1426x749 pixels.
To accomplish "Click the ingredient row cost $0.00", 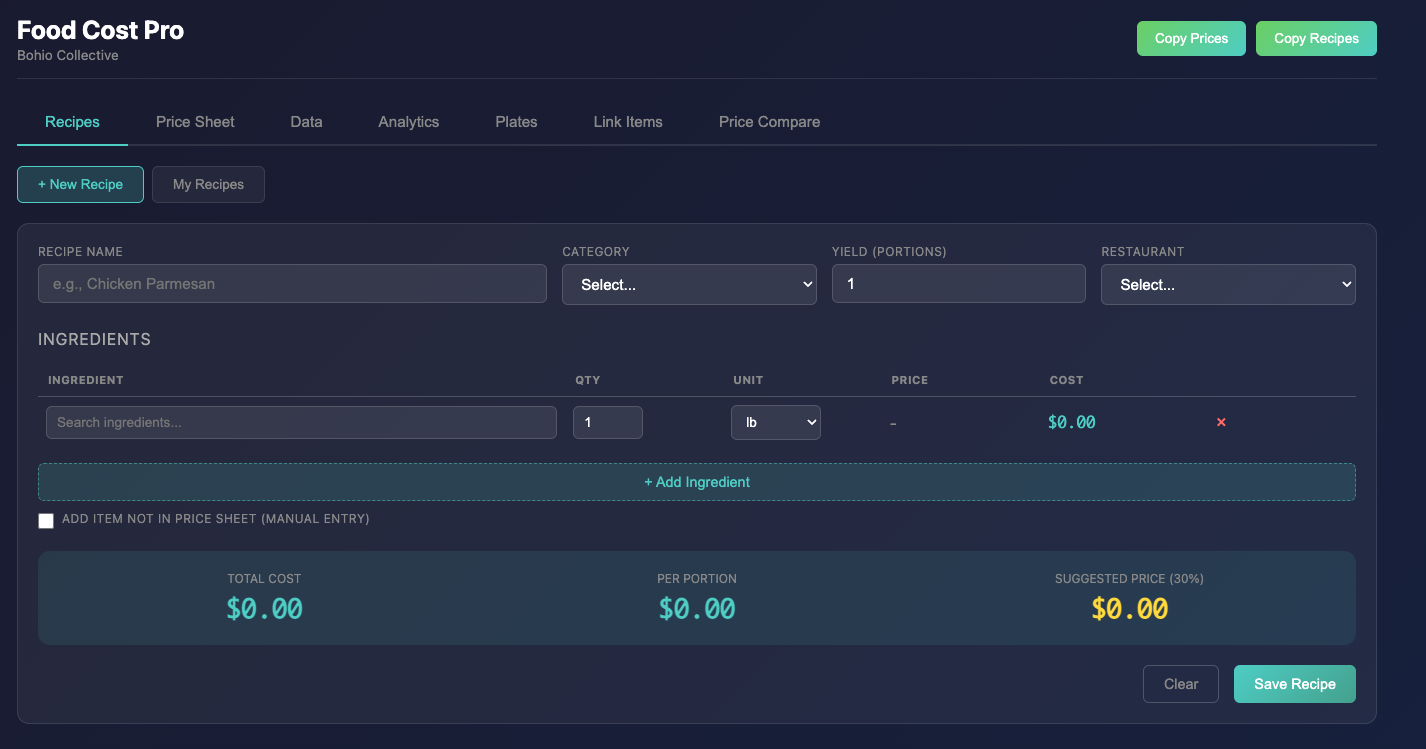I will (x=1072, y=422).
